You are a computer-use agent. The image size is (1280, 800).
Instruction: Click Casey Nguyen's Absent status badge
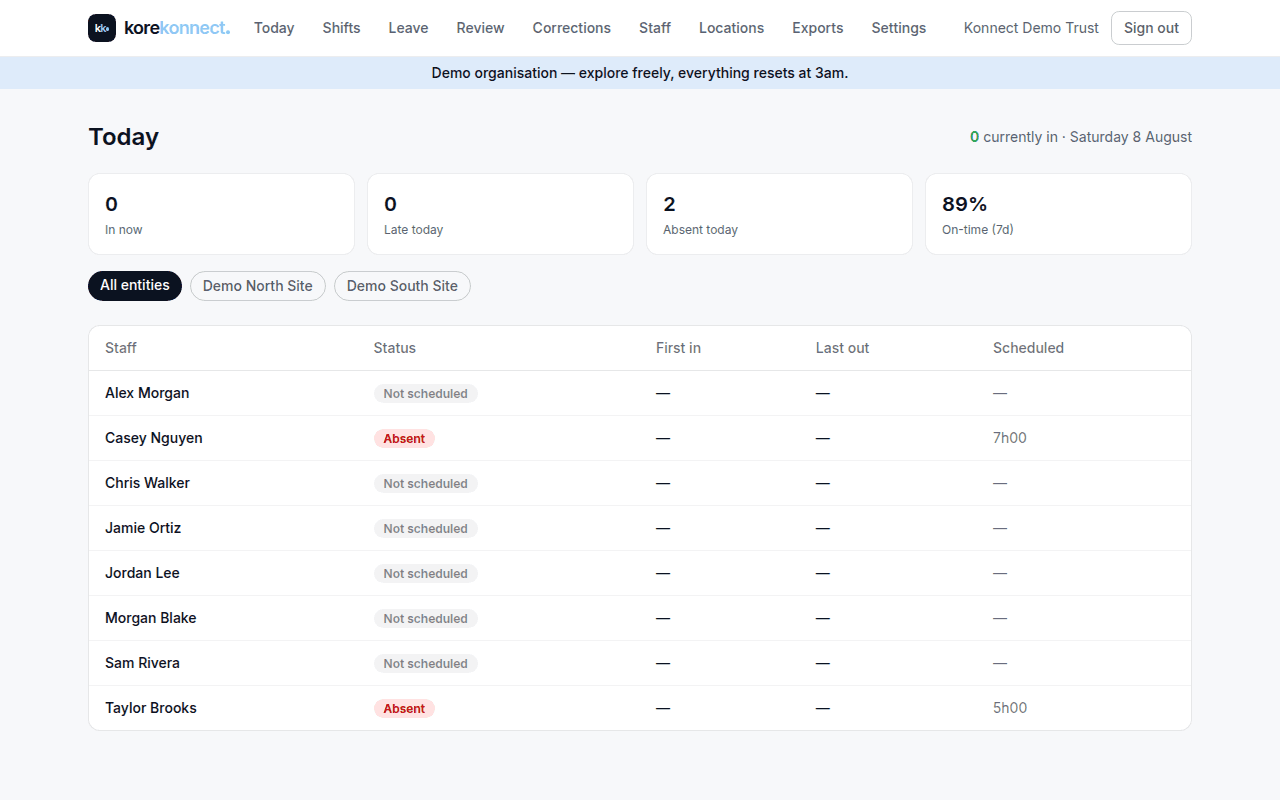[x=404, y=438]
